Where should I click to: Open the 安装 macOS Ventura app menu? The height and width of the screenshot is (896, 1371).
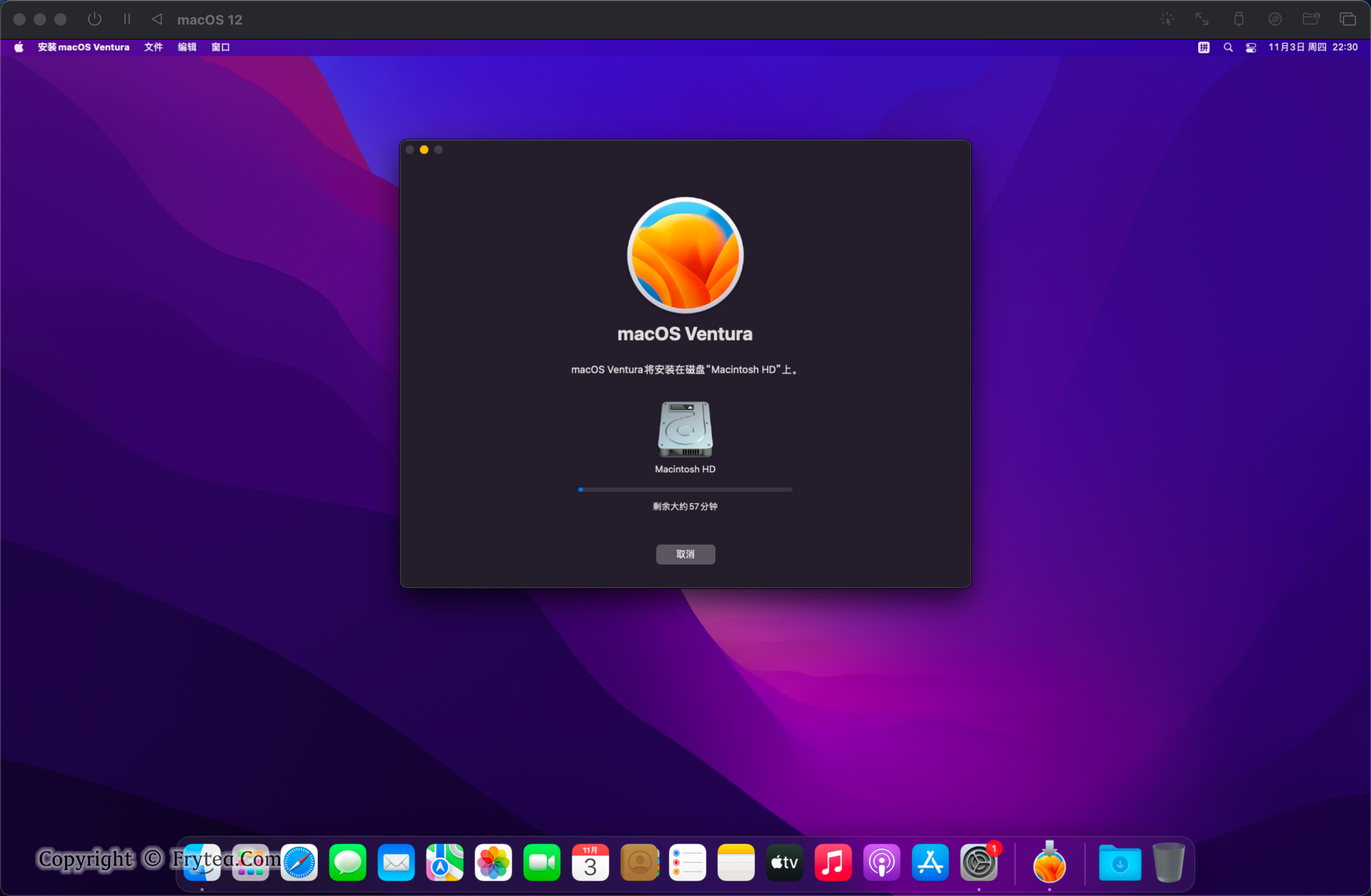click(83, 47)
